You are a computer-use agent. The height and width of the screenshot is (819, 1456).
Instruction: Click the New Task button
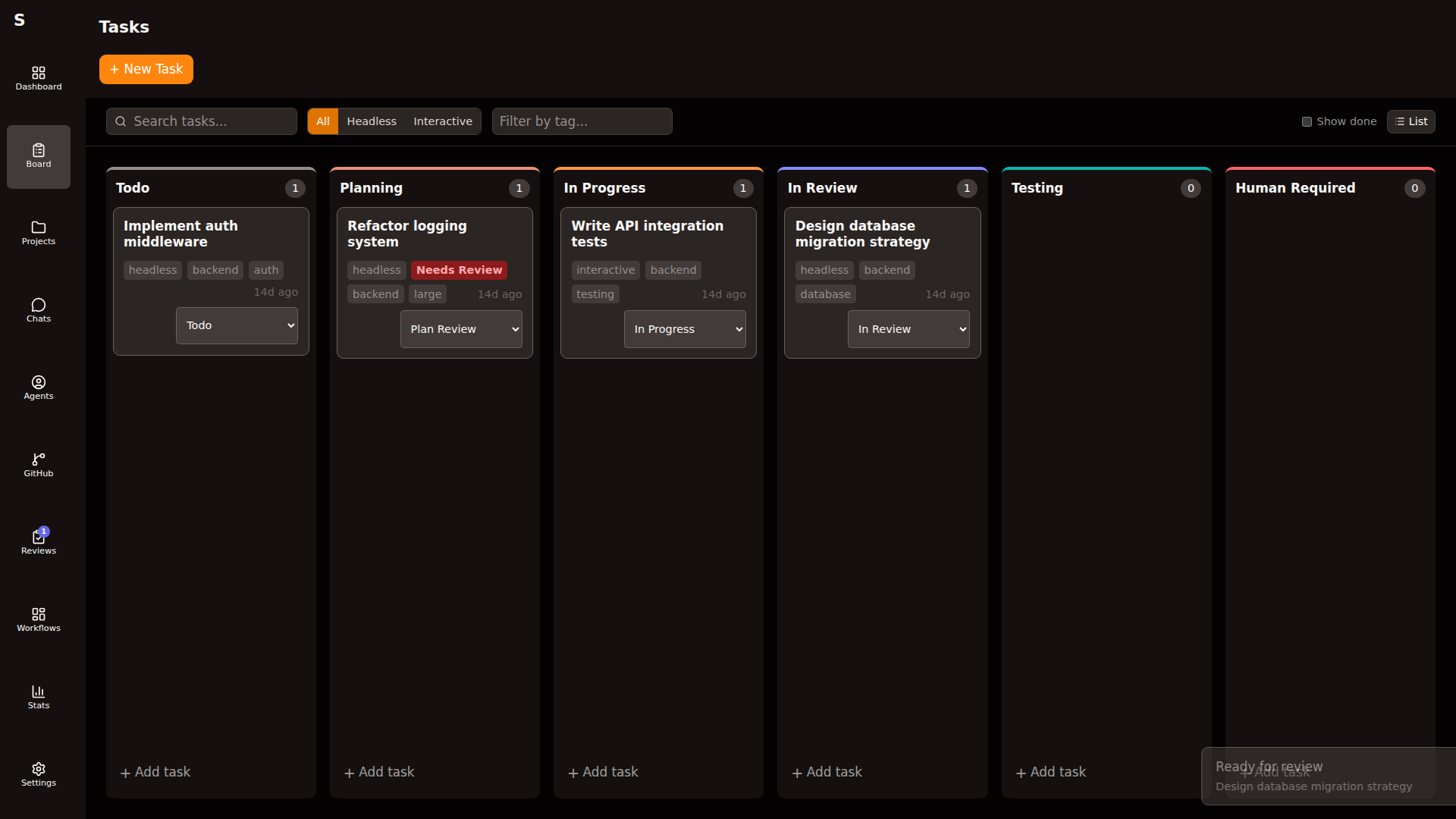pos(146,69)
